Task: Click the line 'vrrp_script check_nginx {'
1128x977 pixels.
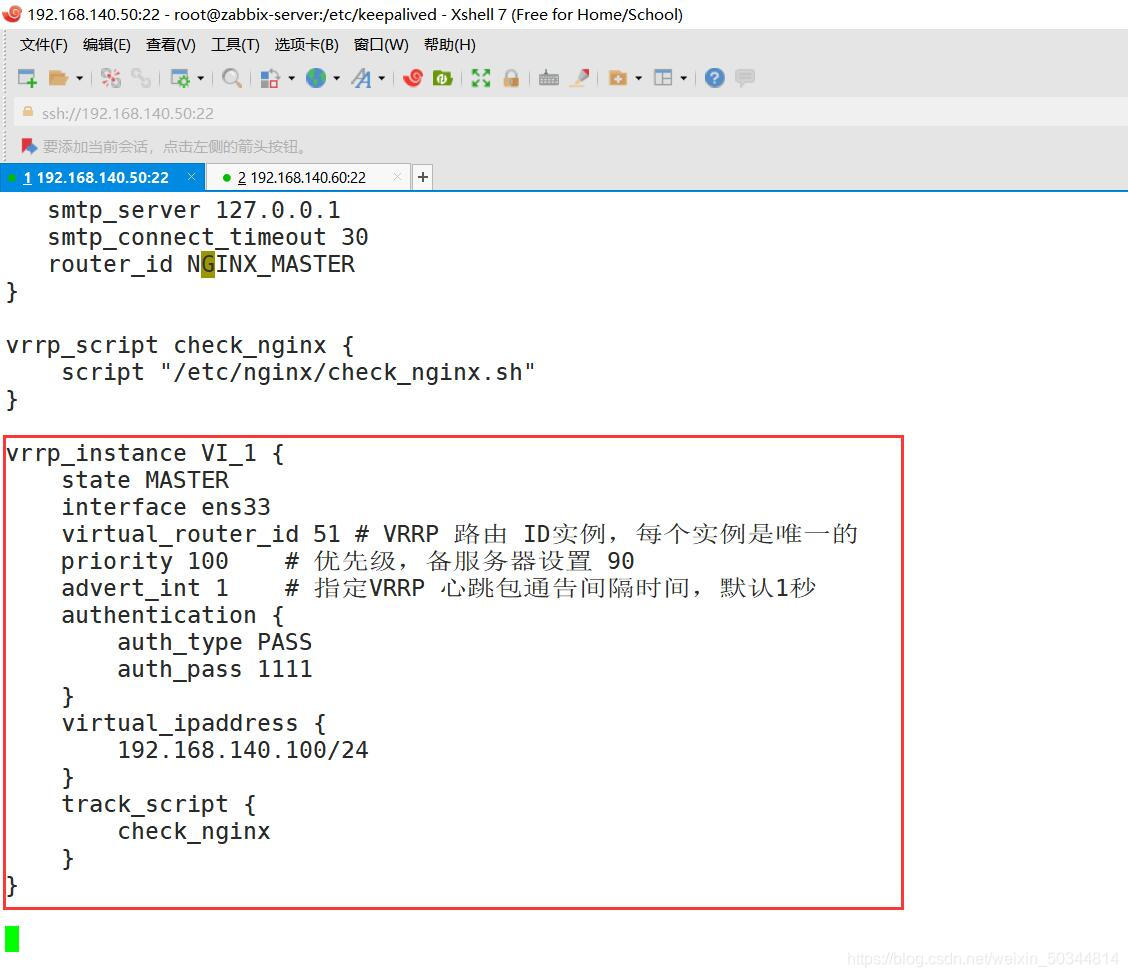Action: pyautogui.click(x=180, y=345)
